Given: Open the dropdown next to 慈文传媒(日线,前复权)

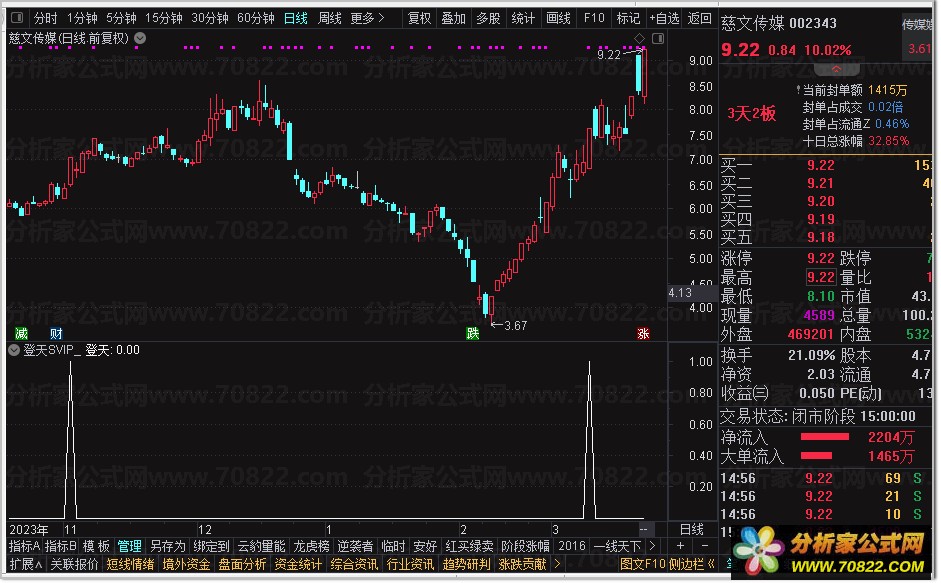Looking at the screenshot, I should [x=140, y=38].
